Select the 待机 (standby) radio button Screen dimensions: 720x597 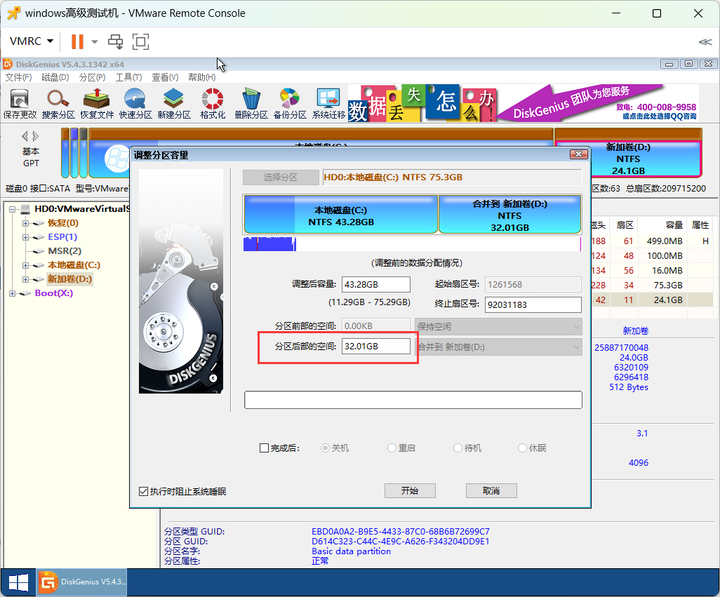[458, 448]
